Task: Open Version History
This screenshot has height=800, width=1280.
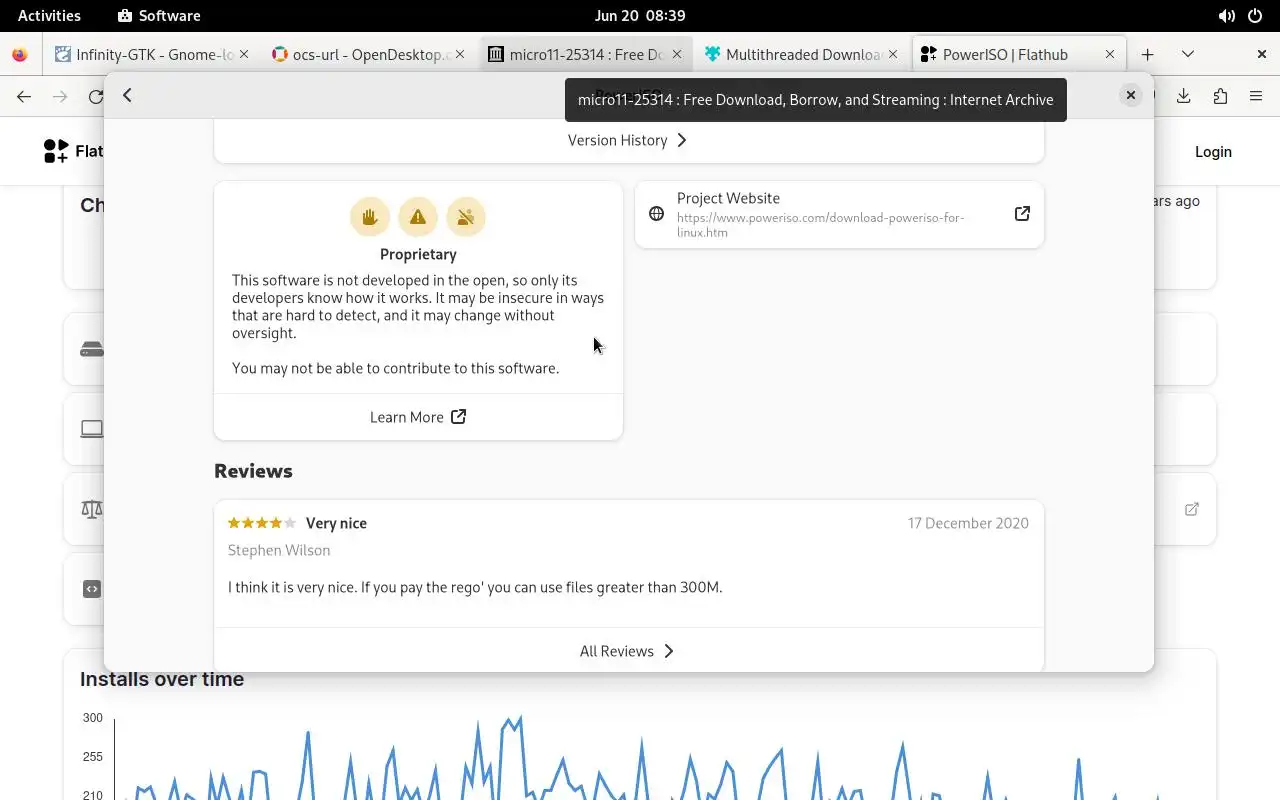Action: 628,140
